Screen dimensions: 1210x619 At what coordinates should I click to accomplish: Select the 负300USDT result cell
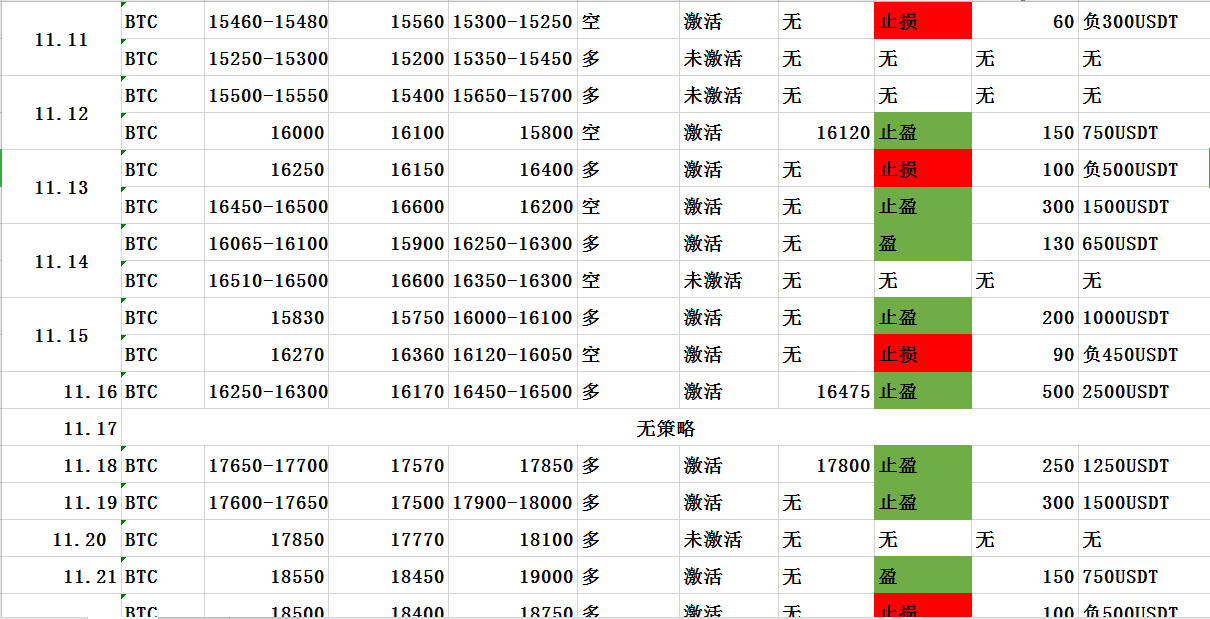[x=1144, y=21]
